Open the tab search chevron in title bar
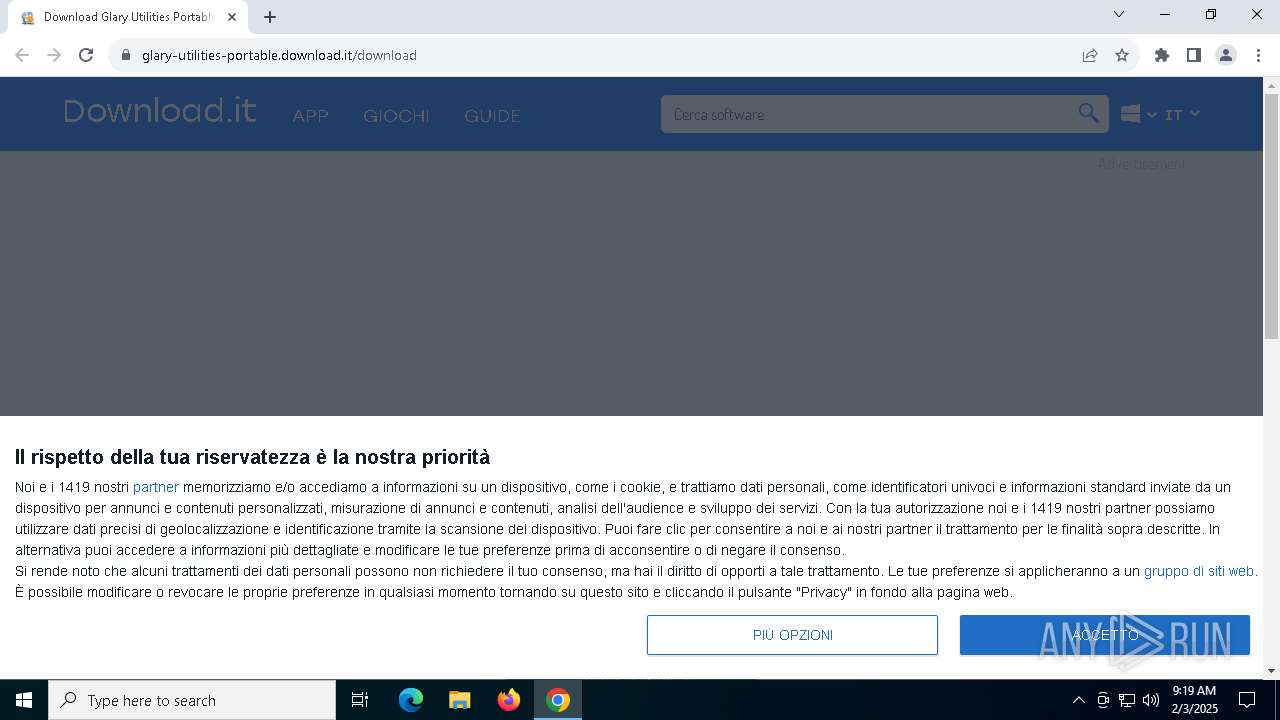The height and width of the screenshot is (720, 1280). (1119, 14)
